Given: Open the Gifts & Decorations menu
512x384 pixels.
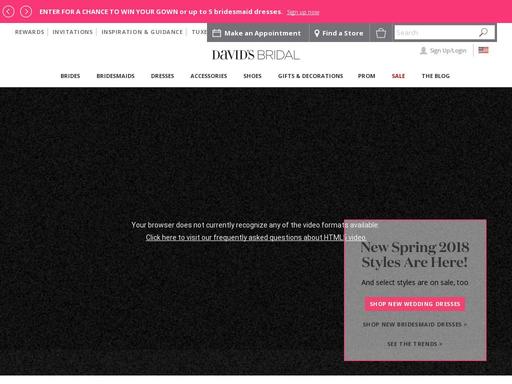Looking at the screenshot, I should tap(310, 76).
